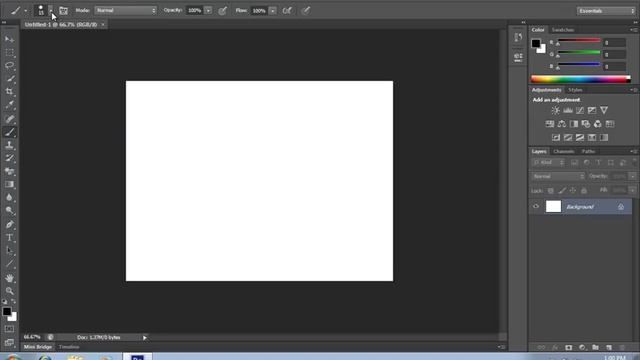The width and height of the screenshot is (640, 360).
Task: Click the Background layer thumbnail
Action: (x=553, y=207)
